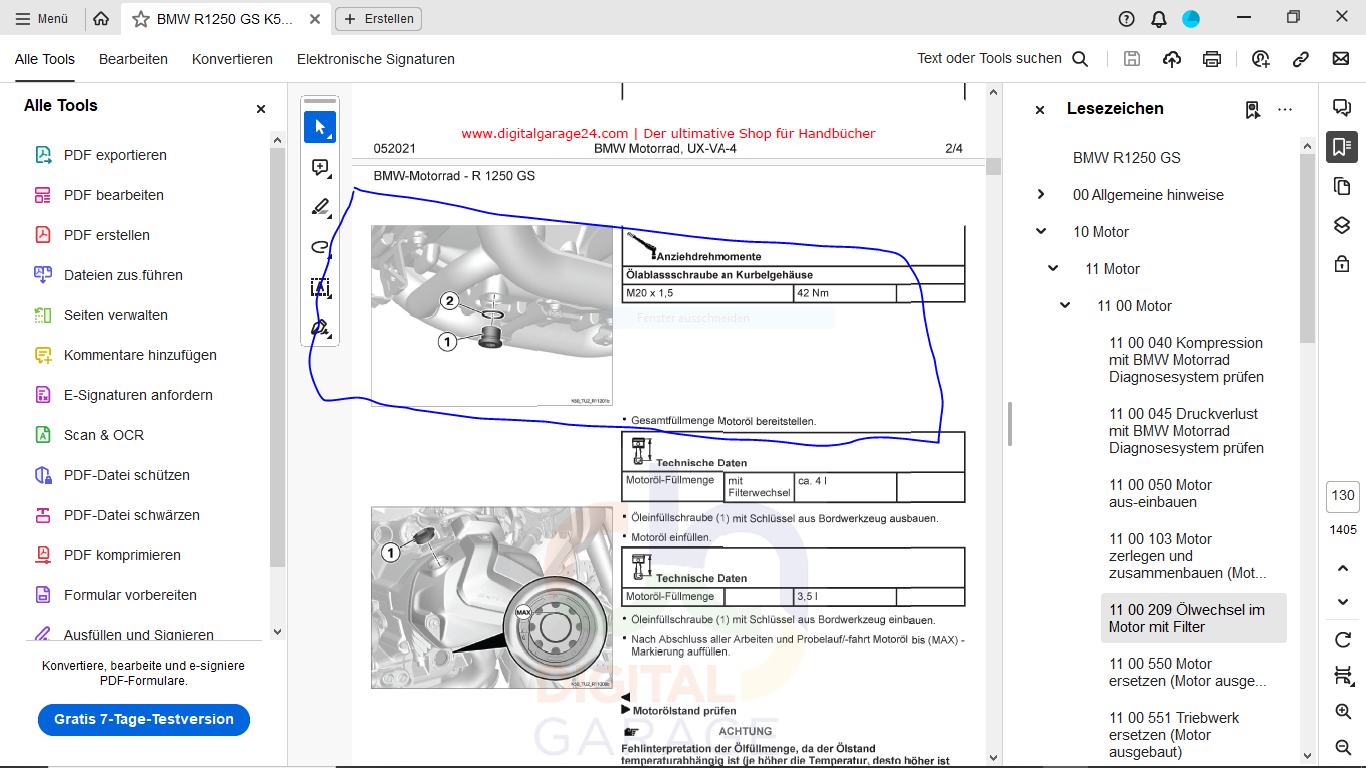Rotate the page with the rotate icon
The height and width of the screenshot is (768, 1366).
coord(1343,640)
